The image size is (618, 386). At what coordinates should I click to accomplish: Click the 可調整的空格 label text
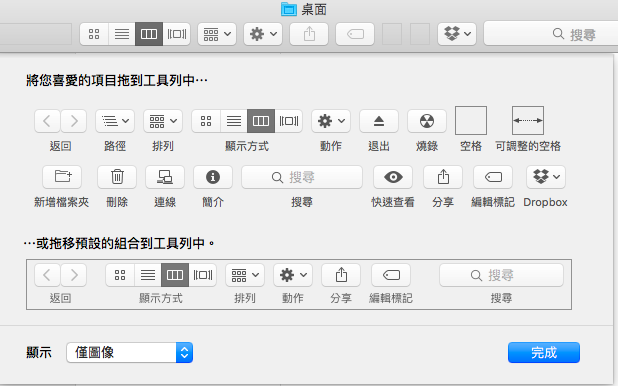[528, 146]
